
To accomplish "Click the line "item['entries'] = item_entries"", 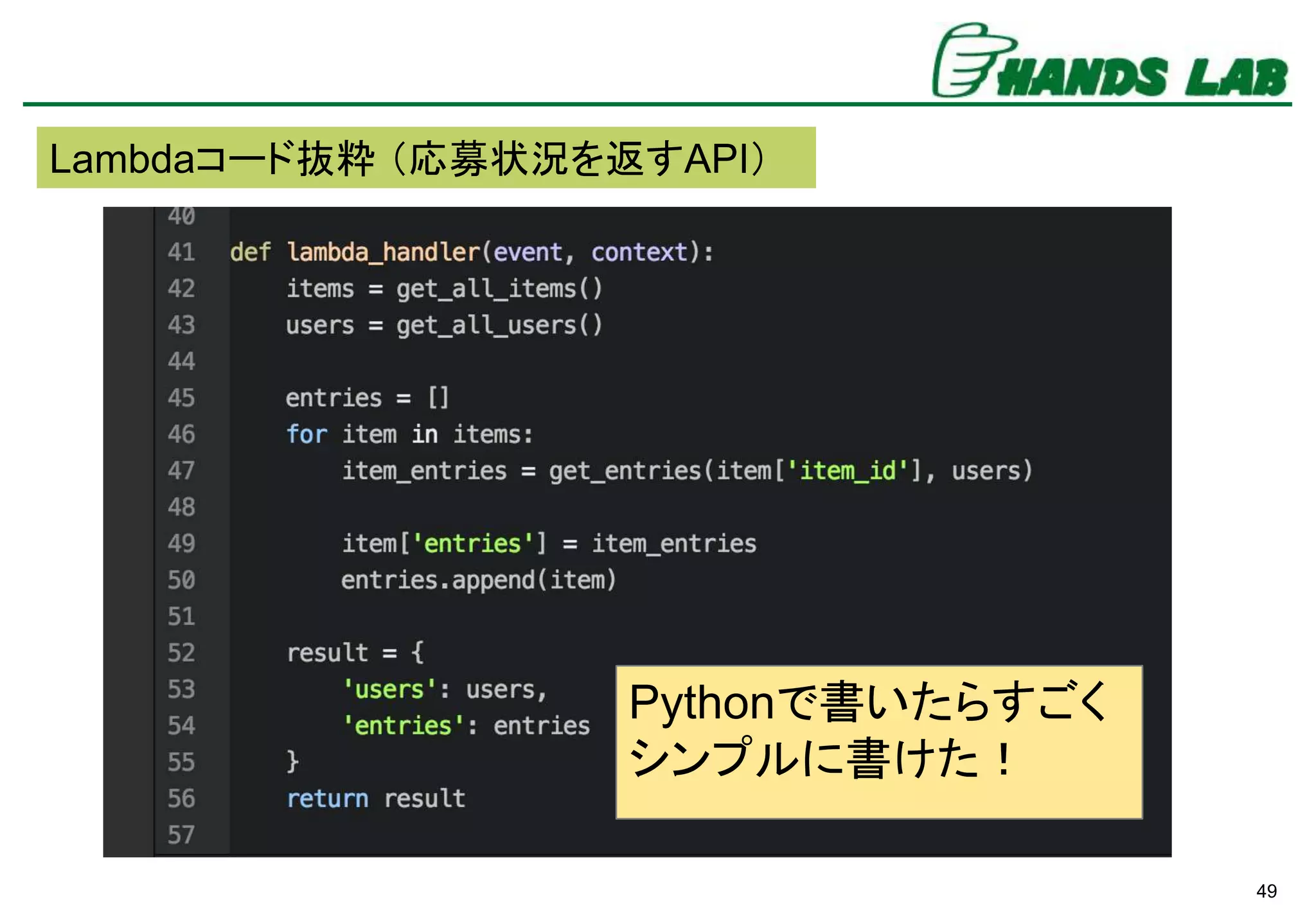I will [549, 544].
